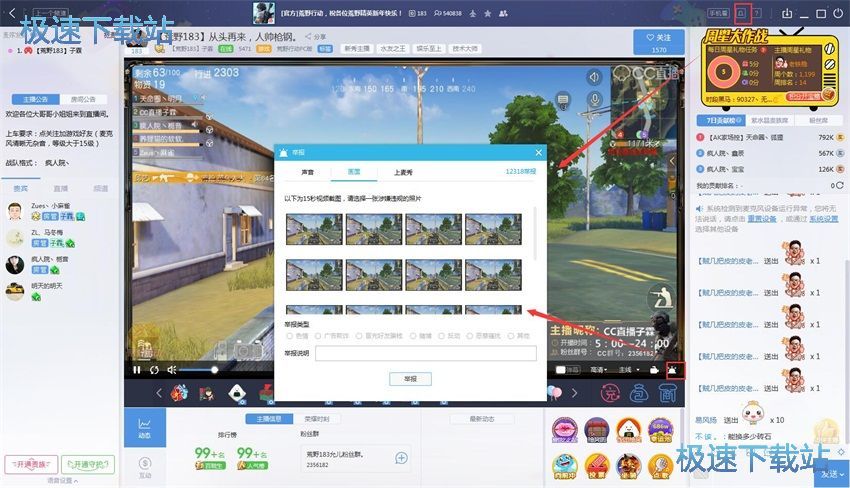Select the fourth report type radio button
Screen dimensions: 850x488
pos(413,336)
